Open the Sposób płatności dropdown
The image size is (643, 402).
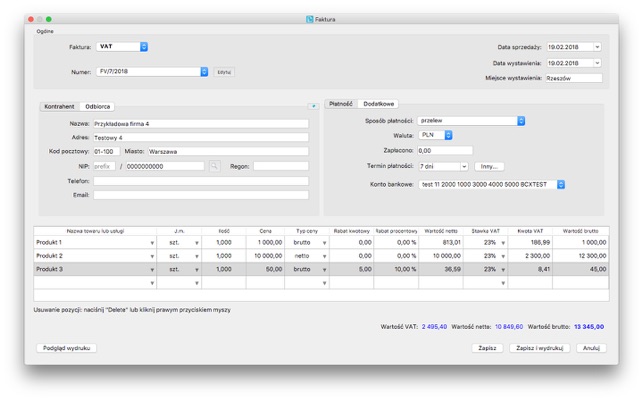tap(521, 121)
